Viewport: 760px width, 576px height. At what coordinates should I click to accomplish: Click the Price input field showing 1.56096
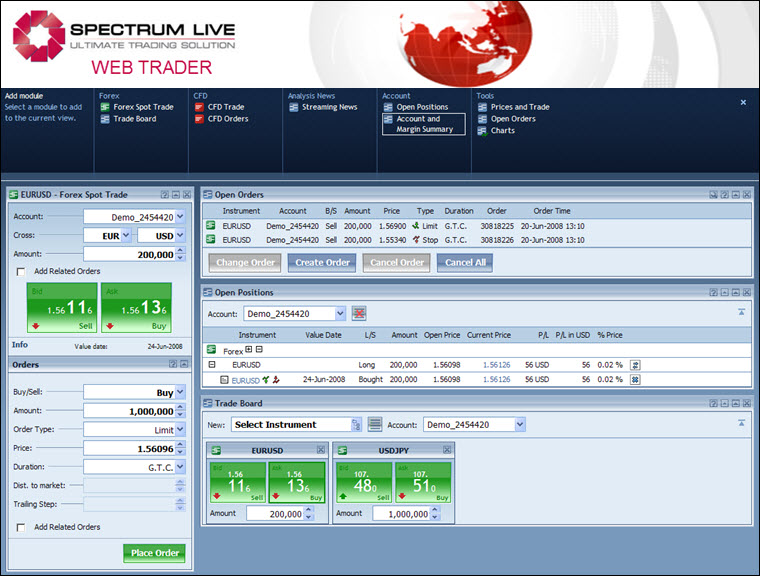coord(129,448)
